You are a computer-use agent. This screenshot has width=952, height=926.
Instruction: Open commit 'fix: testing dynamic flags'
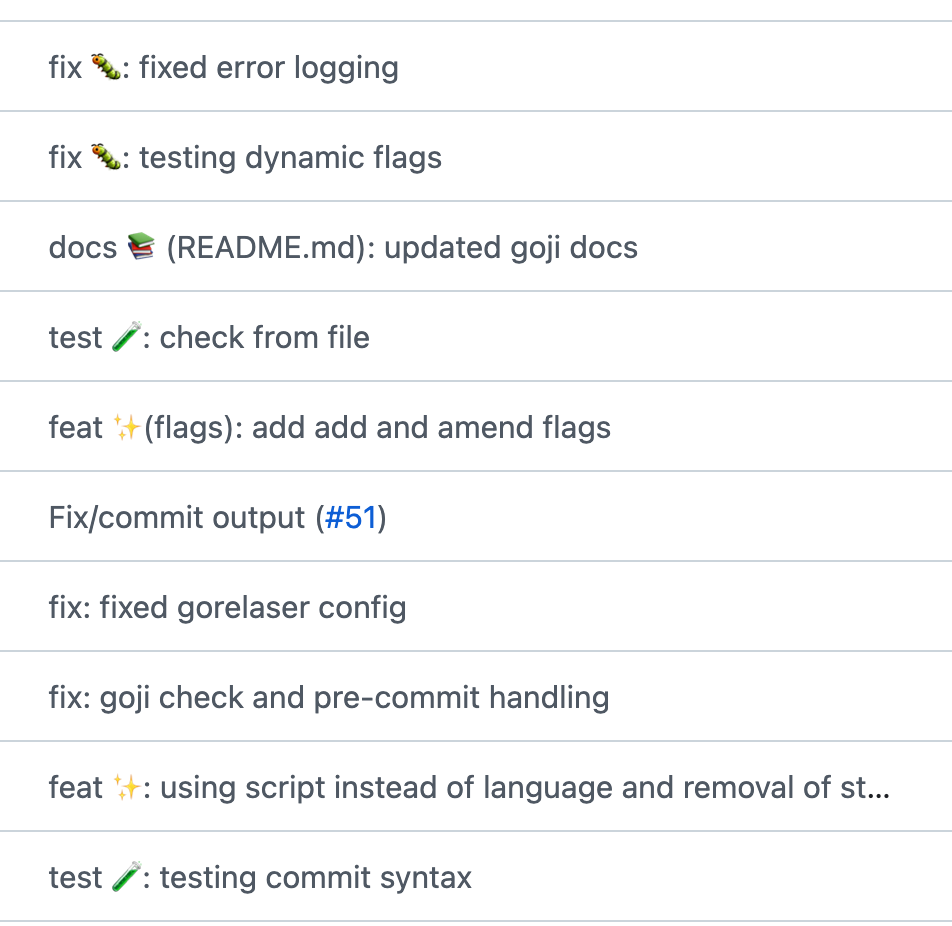(x=245, y=157)
